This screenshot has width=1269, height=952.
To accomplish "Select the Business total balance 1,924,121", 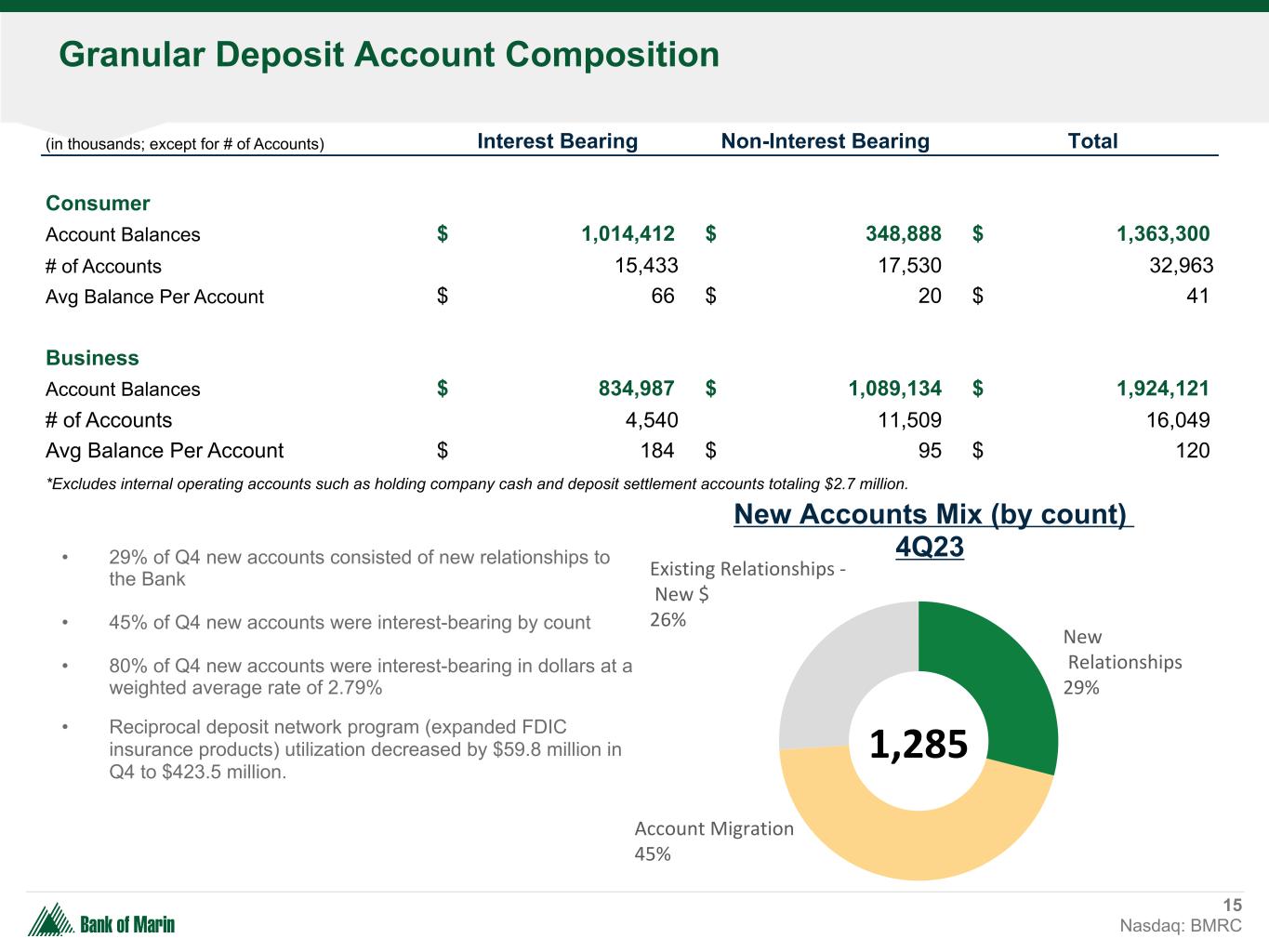I will (x=1162, y=389).
